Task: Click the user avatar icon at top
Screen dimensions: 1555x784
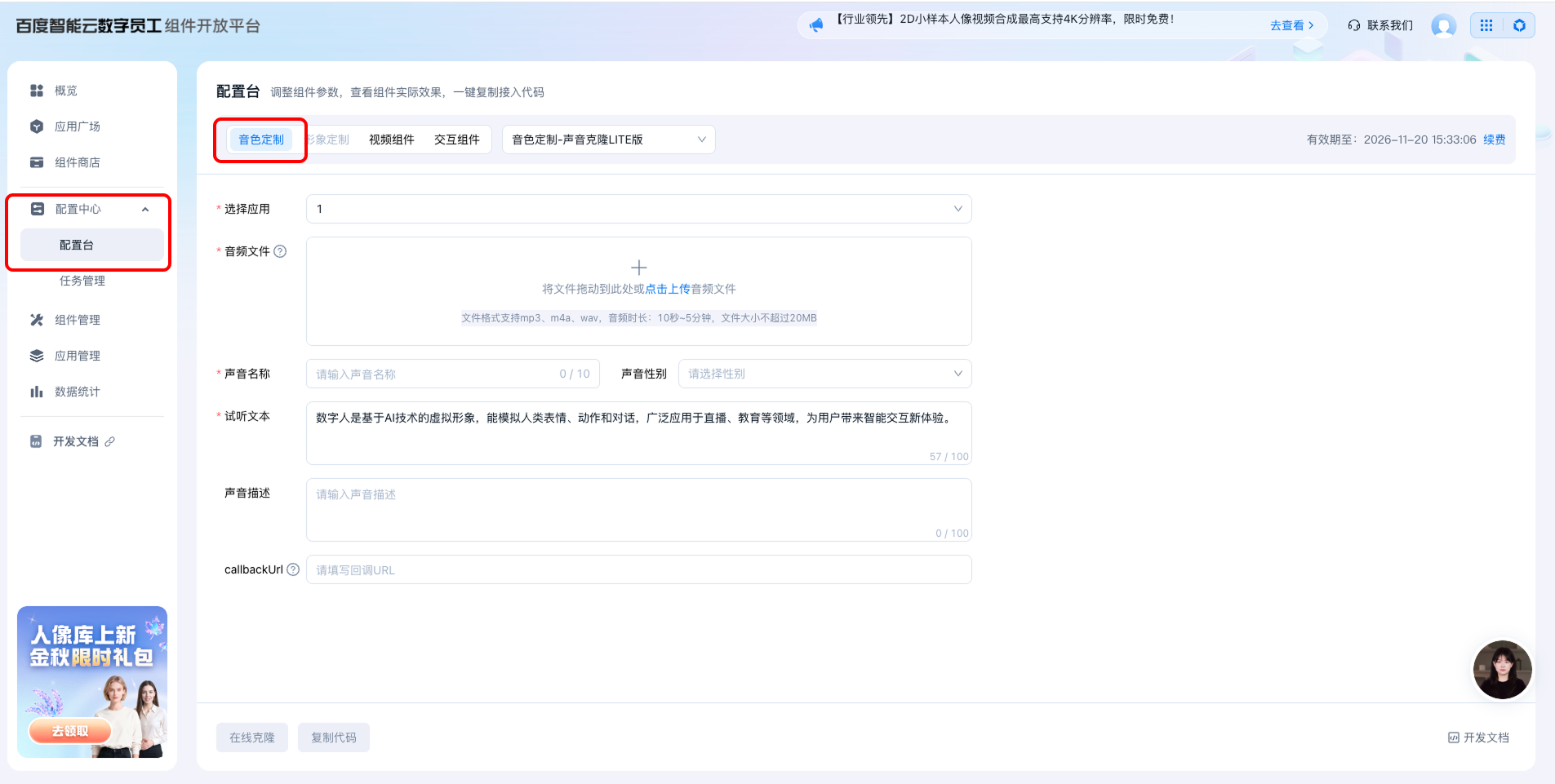Action: (1443, 26)
